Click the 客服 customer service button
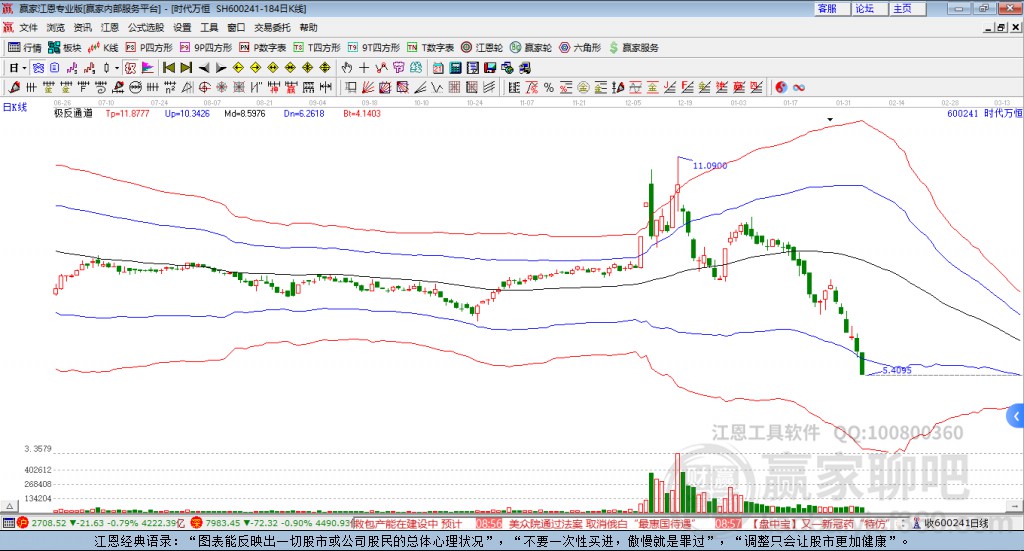Screen dimensions: 1024x551 point(831,8)
